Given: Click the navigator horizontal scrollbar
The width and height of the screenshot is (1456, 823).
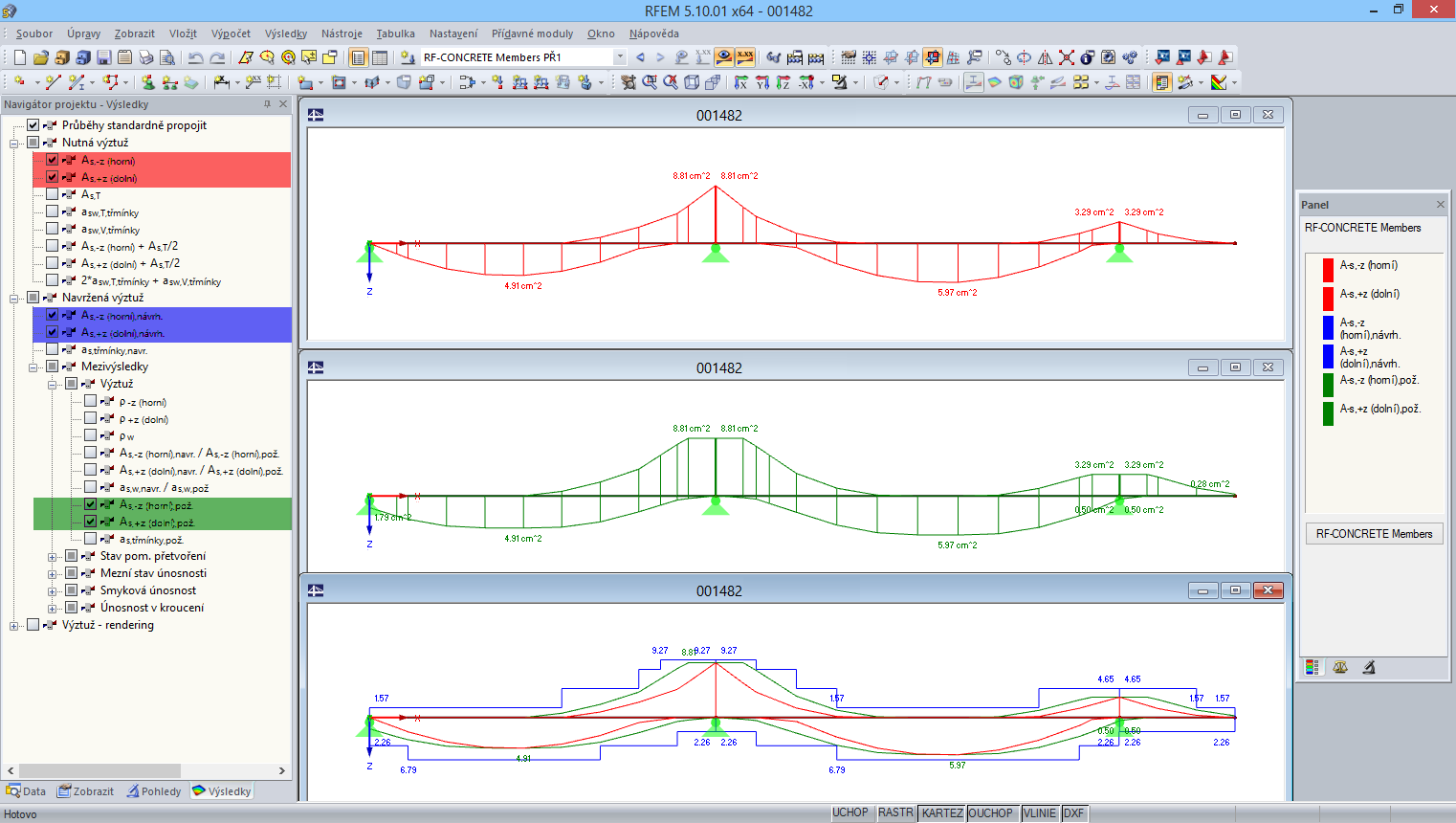Looking at the screenshot, I should click(x=146, y=770).
